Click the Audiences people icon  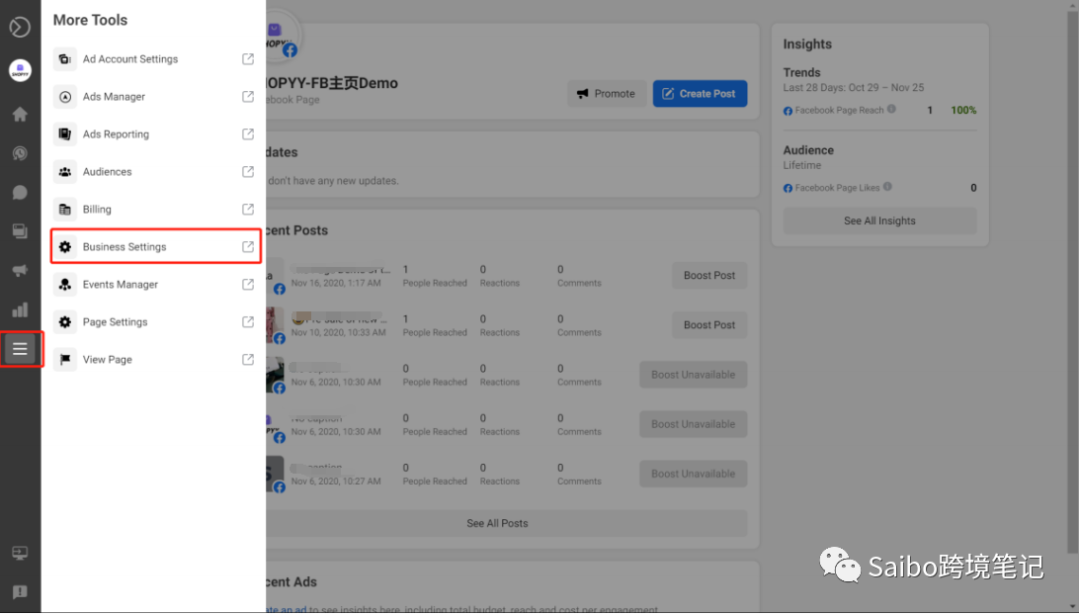click(x=65, y=171)
